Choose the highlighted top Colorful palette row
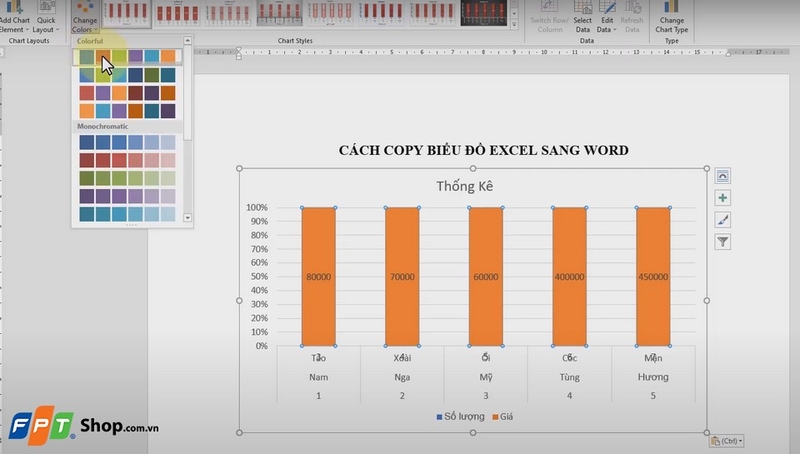This screenshot has width=800, height=454. [x=127, y=57]
